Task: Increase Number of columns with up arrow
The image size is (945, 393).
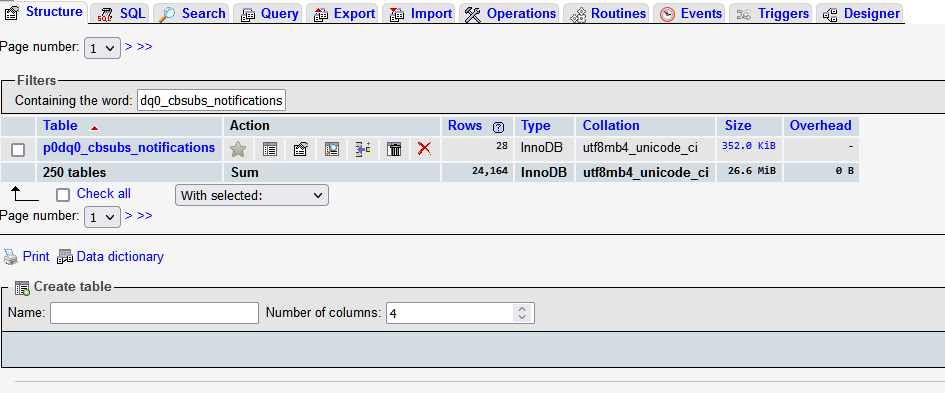Action: (x=522, y=309)
